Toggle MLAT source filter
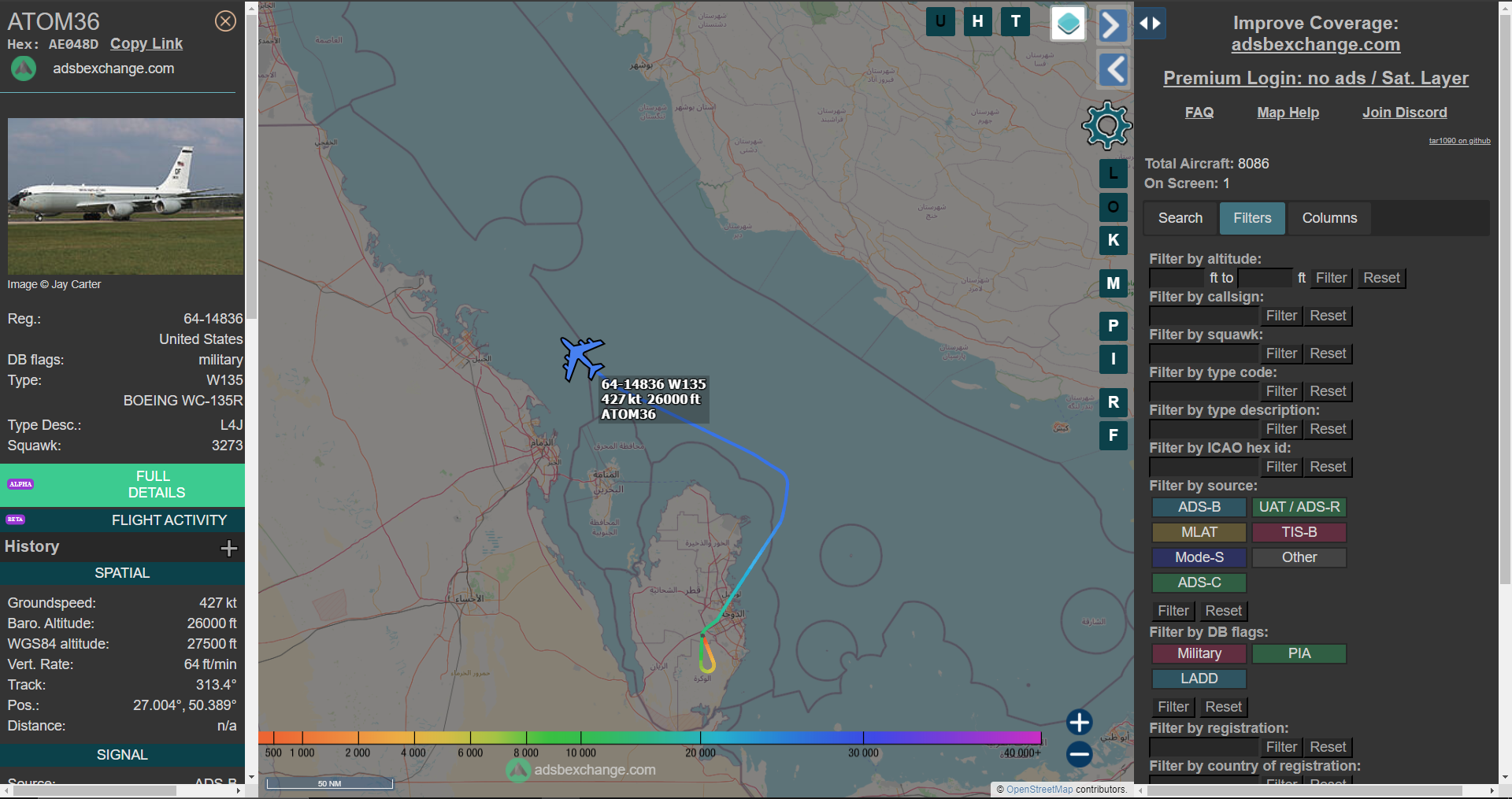Image resolution: width=1512 pixels, height=799 pixels. [1199, 533]
